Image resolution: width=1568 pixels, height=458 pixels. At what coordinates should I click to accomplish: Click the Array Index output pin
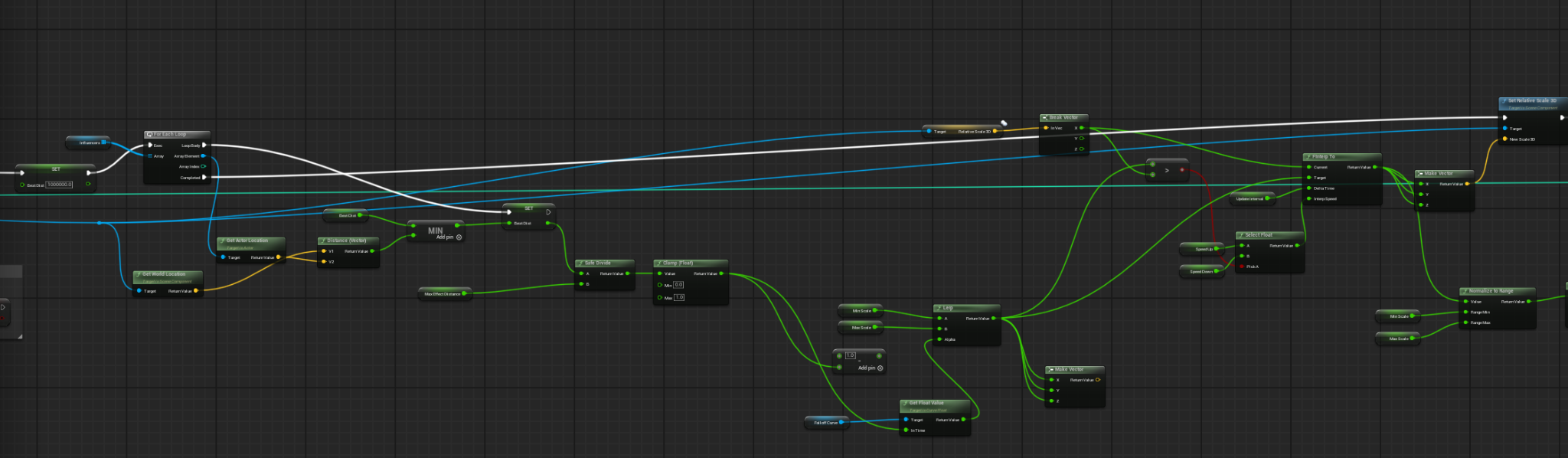point(203,166)
